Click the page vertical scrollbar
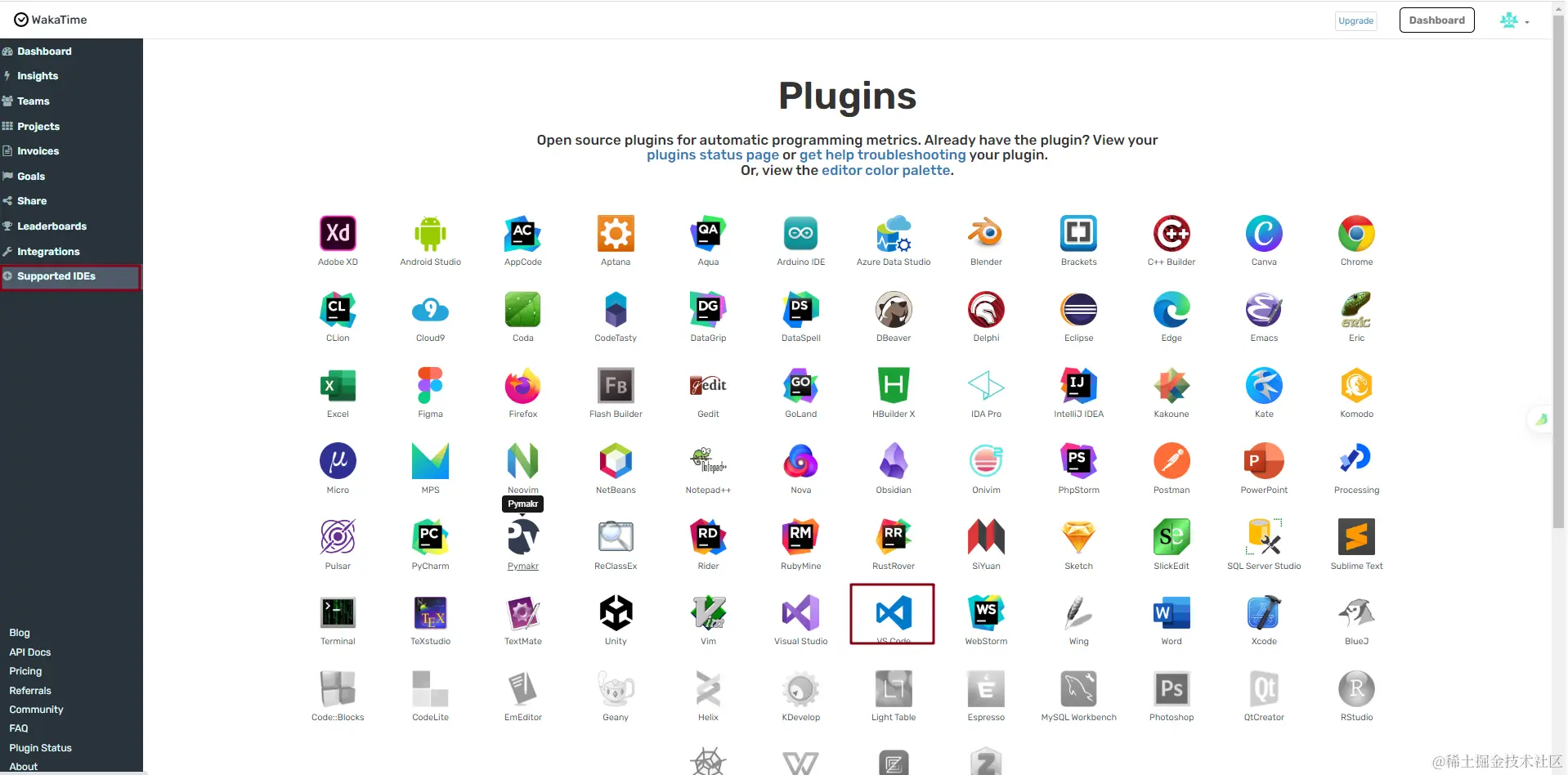Screen dimensions: 1568x775 pyautogui.click(x=1558, y=270)
